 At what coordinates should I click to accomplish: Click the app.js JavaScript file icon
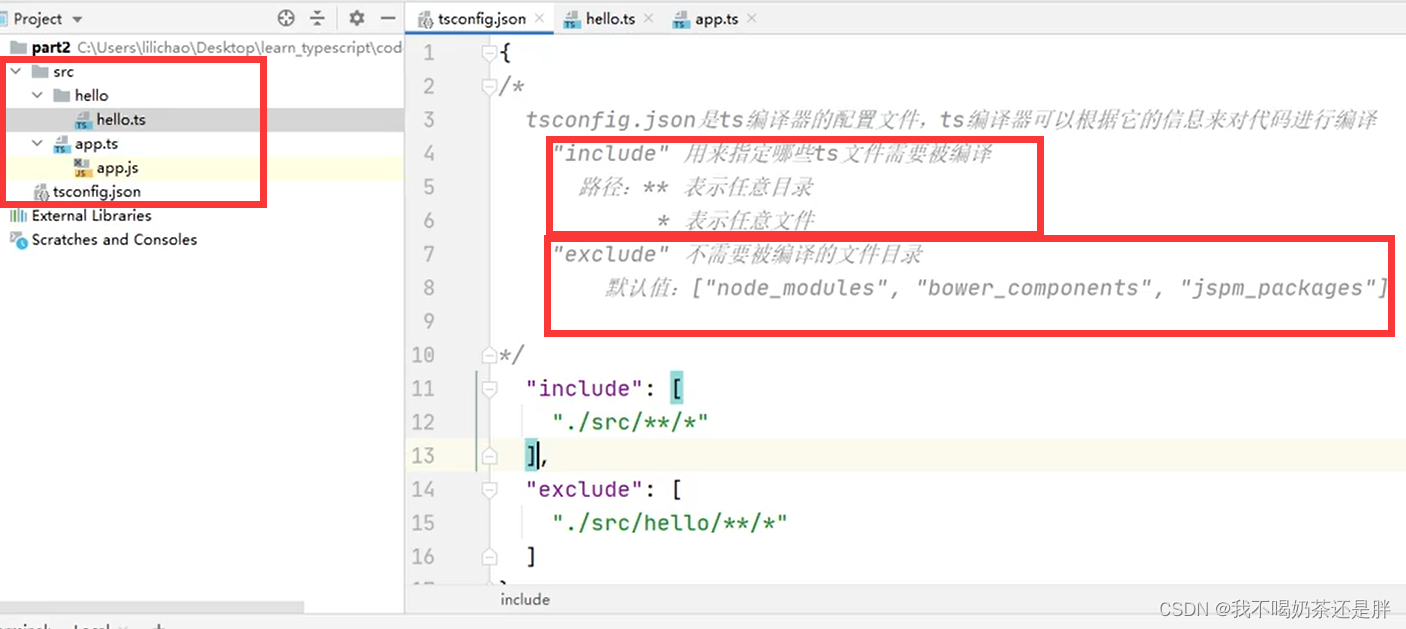[84, 167]
